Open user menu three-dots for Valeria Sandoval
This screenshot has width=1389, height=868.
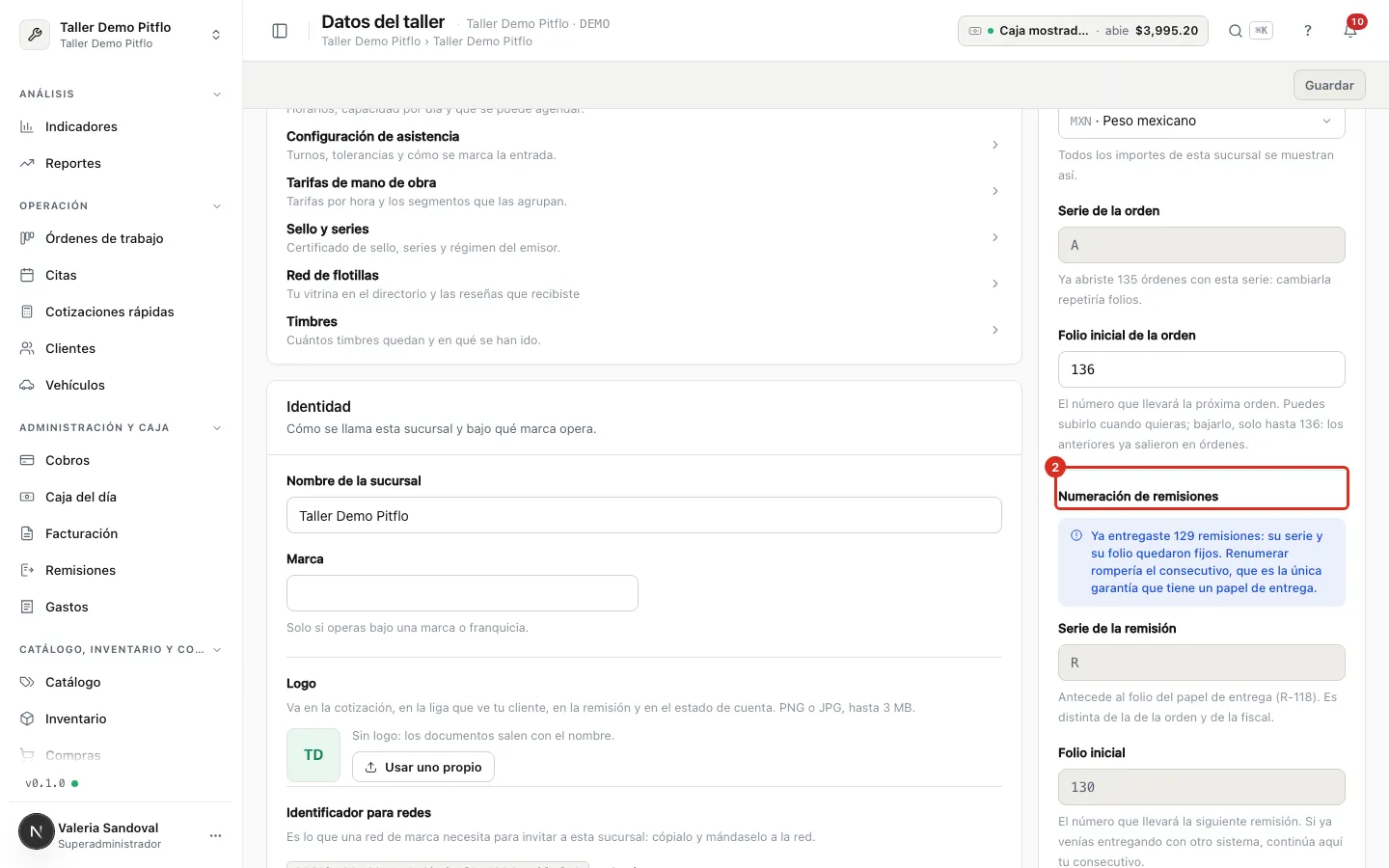(215, 835)
